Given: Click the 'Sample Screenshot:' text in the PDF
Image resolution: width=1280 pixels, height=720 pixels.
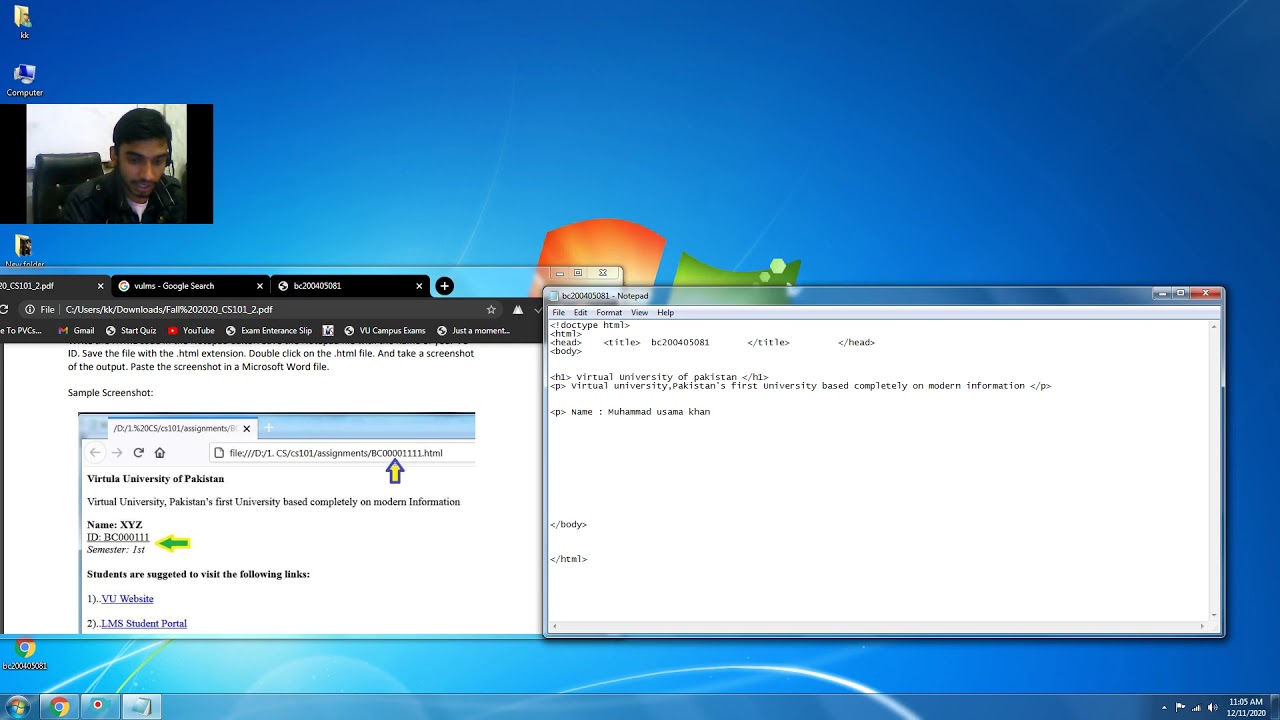Looking at the screenshot, I should [110, 393].
